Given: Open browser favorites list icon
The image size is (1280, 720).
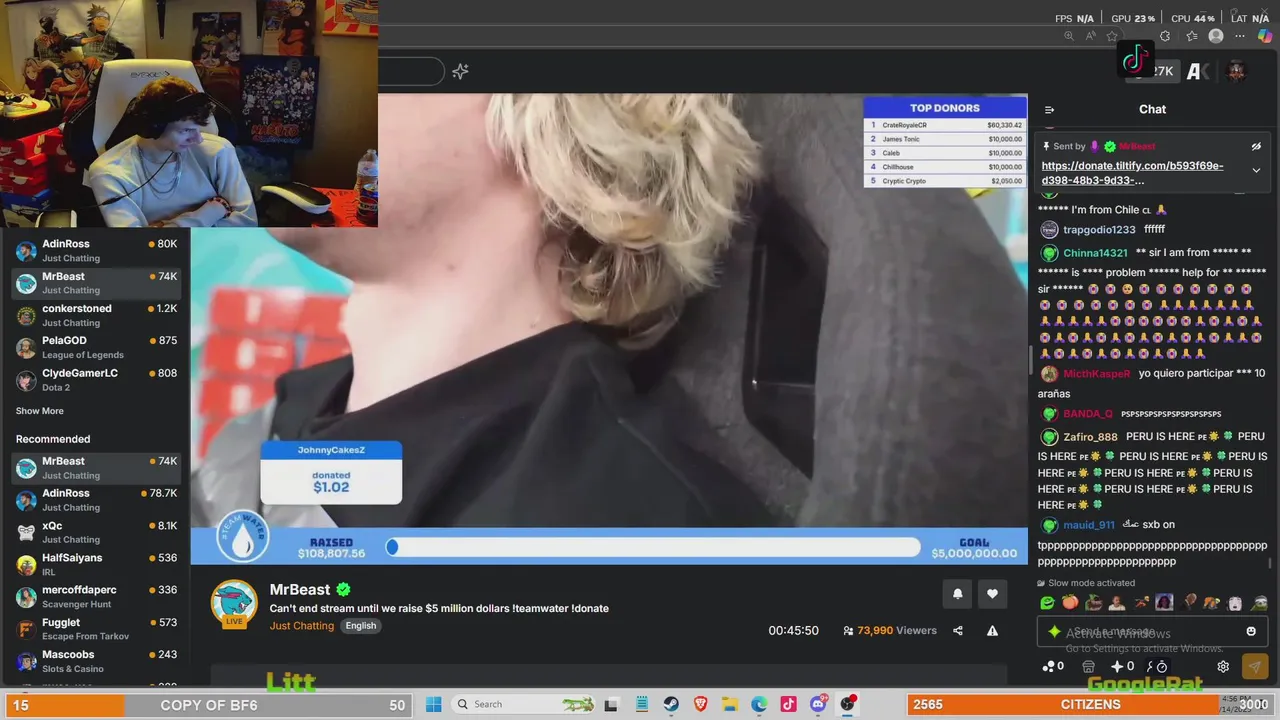Looking at the screenshot, I should coord(1191,36).
